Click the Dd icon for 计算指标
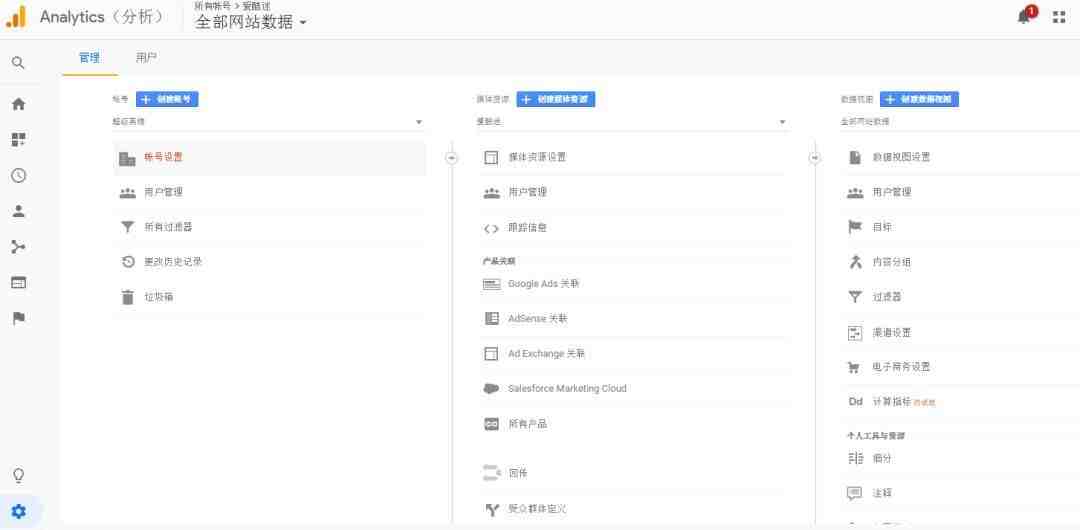This screenshot has height=530, width=1080. point(855,402)
